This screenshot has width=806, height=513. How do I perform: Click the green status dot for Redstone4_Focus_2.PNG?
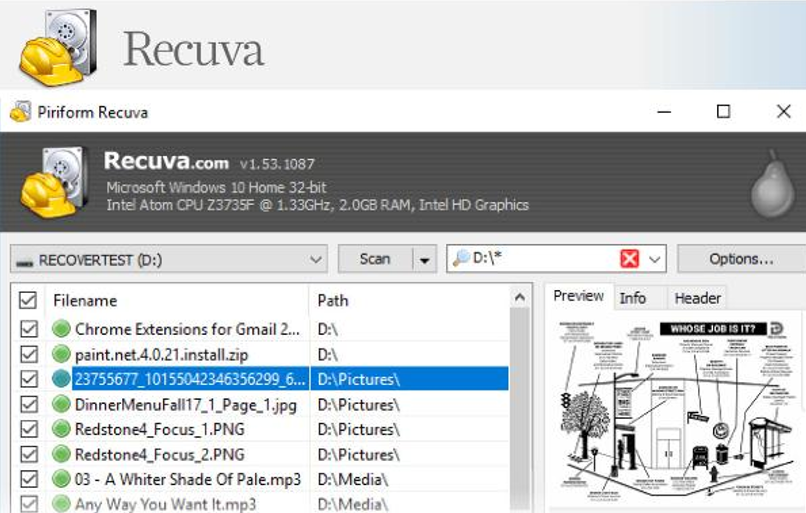coord(61,454)
